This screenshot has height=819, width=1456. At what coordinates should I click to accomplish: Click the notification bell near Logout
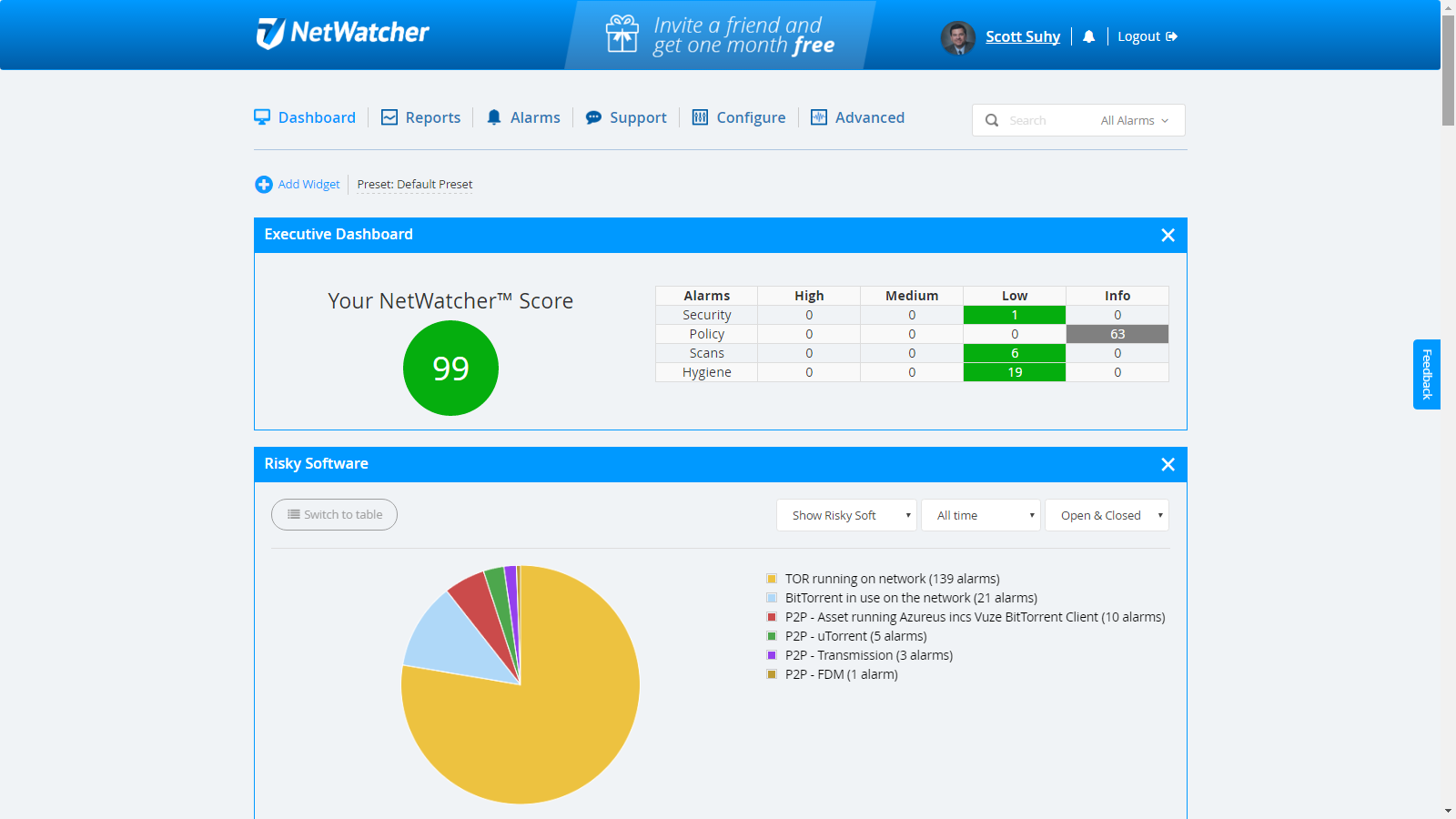(1089, 36)
